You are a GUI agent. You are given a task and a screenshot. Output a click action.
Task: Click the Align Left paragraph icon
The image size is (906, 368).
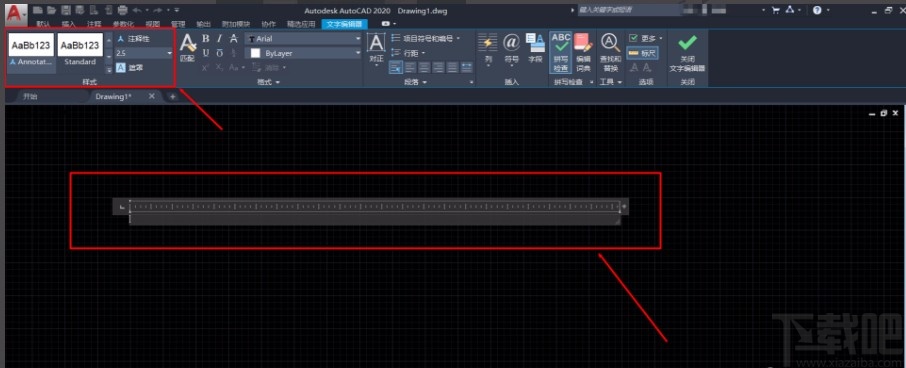click(x=410, y=68)
